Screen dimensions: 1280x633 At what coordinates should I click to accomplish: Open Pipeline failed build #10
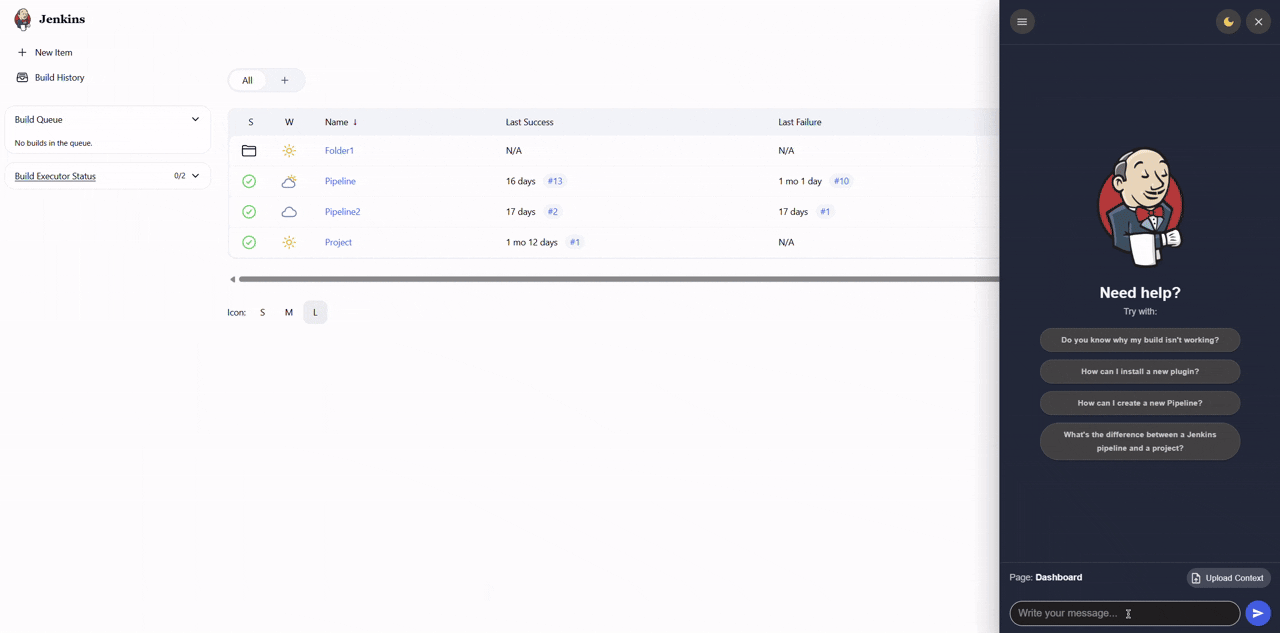(x=841, y=181)
